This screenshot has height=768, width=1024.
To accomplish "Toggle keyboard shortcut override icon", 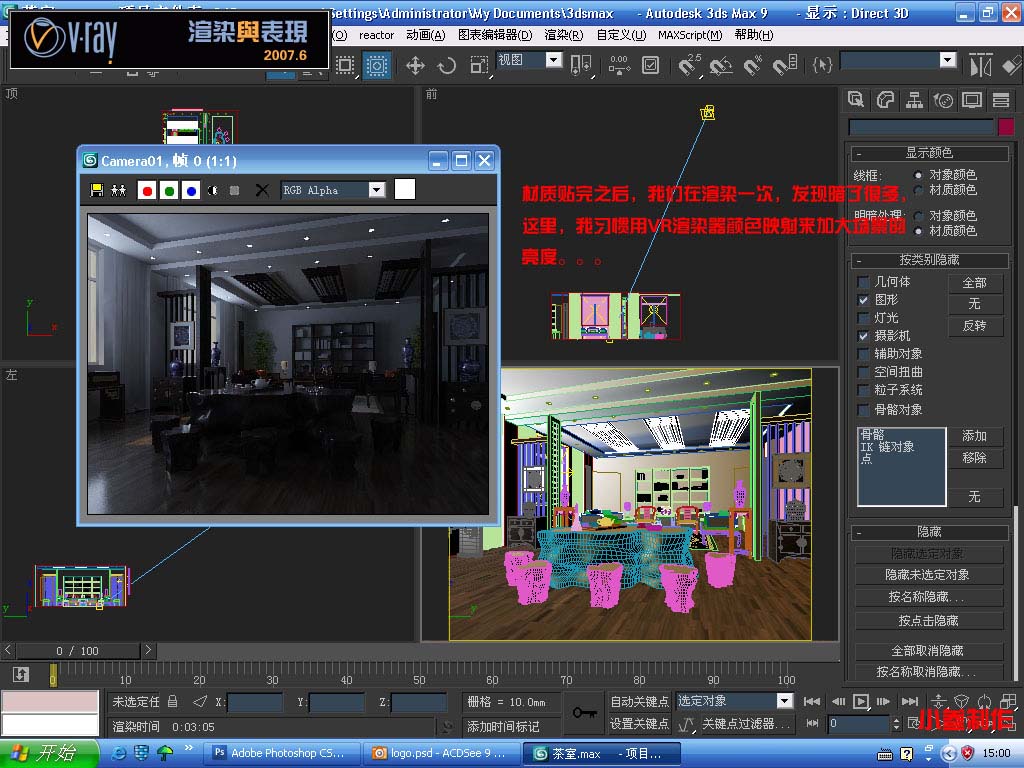I will point(650,65).
